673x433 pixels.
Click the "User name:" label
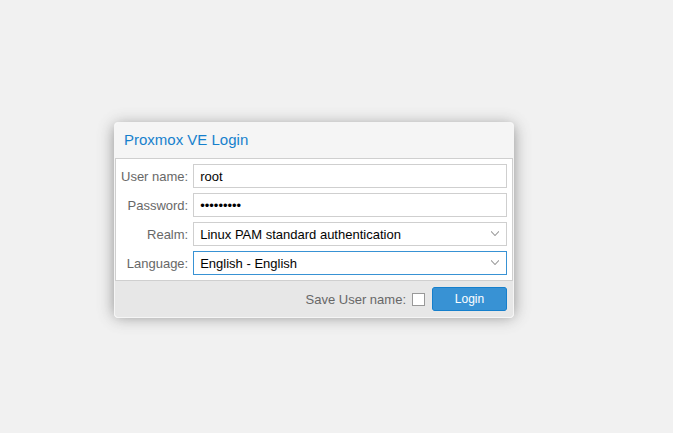tap(155, 176)
